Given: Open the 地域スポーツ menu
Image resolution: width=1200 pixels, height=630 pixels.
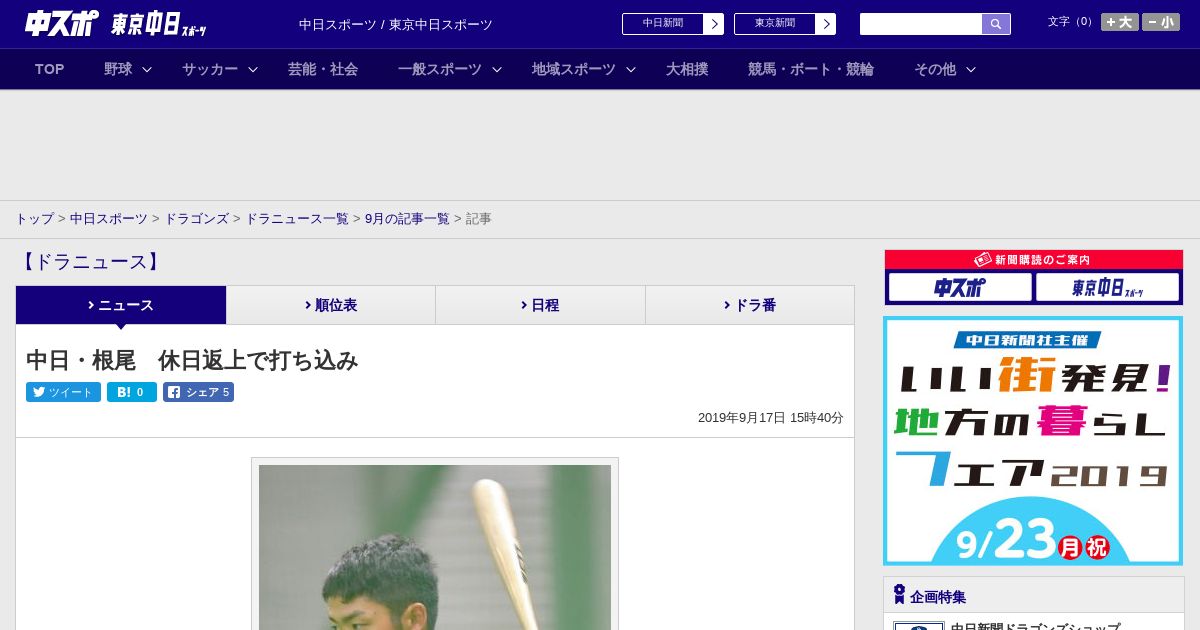Looking at the screenshot, I should click(x=574, y=69).
